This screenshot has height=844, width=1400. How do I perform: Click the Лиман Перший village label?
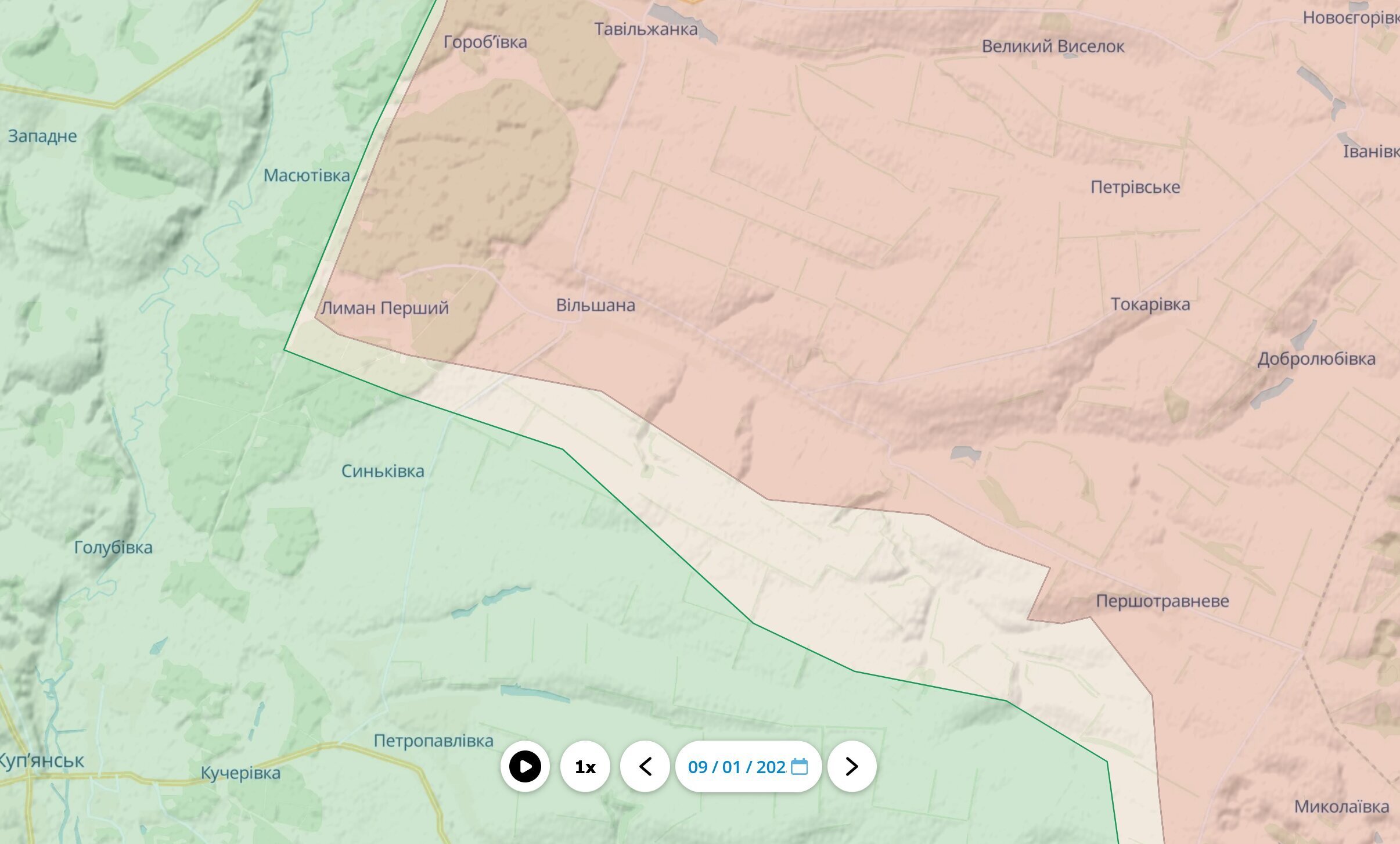384,308
